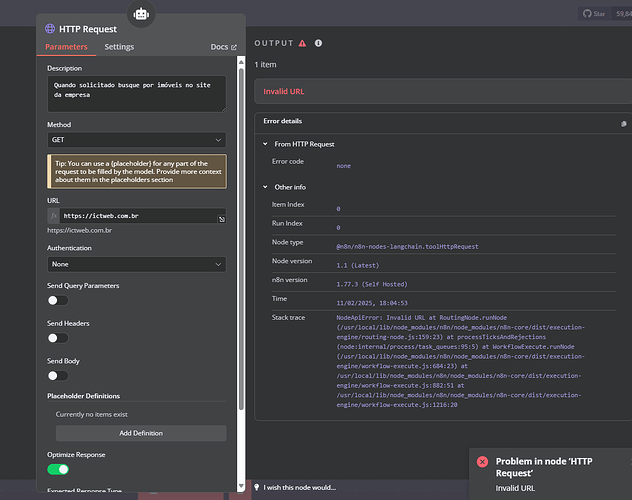Click the parameters panel scrollbar thumb
This screenshot has width=632, height=500.
[241, 239]
